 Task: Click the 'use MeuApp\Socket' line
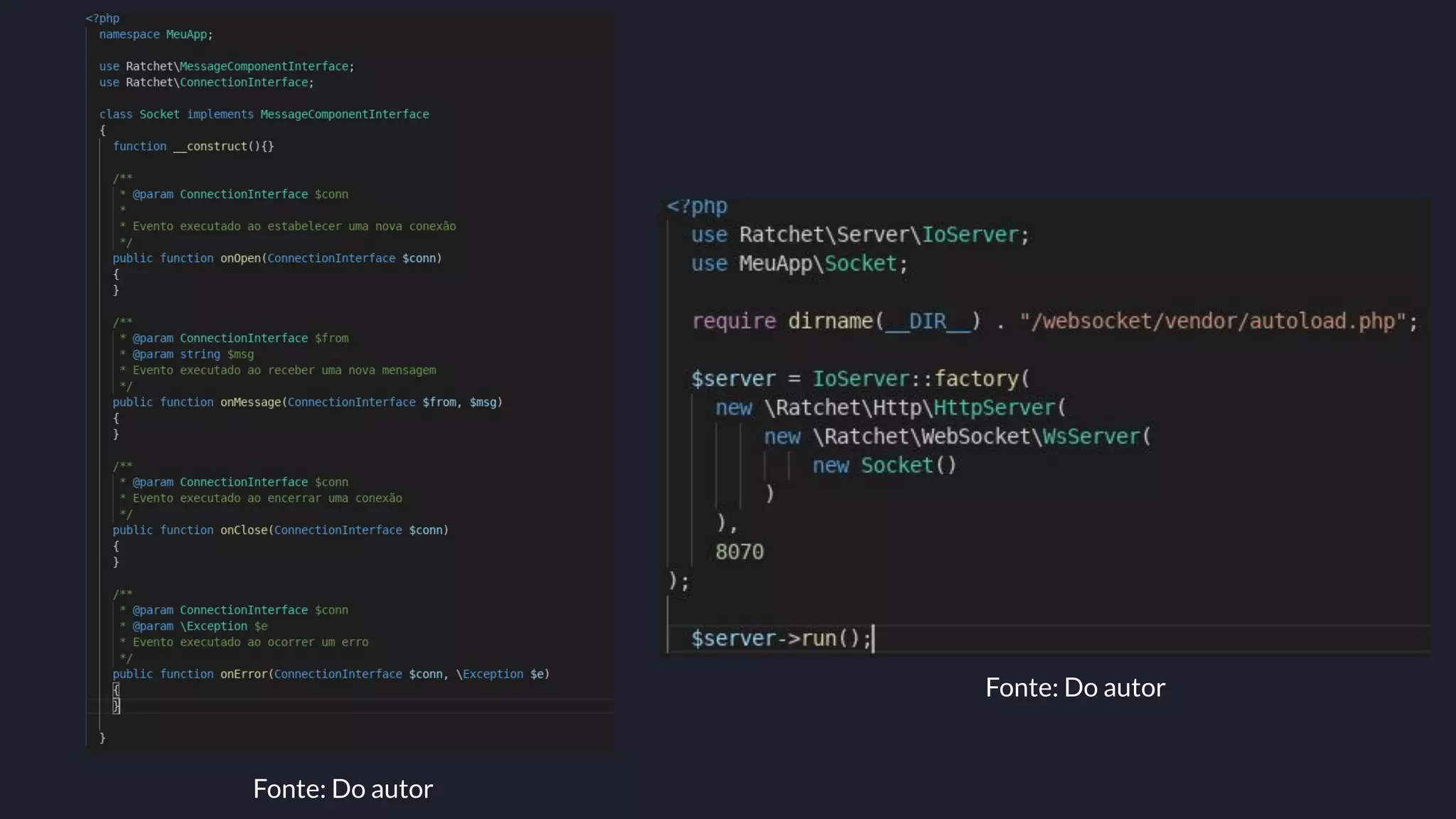tap(800, 264)
